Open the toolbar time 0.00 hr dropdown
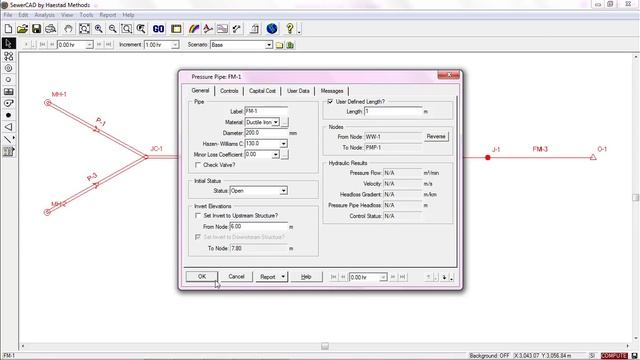 point(89,45)
